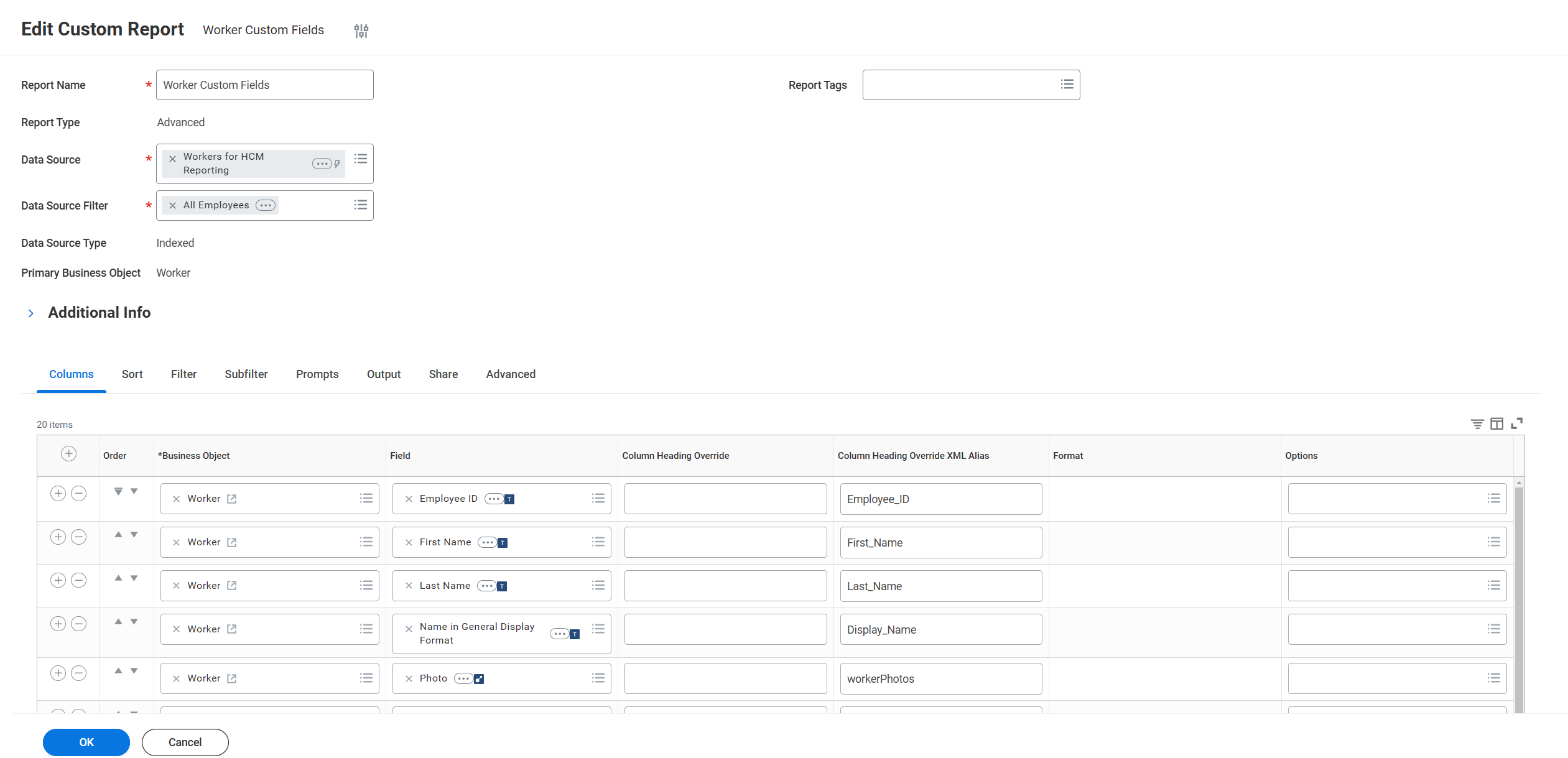Open Options prompt for Employee ID row
This screenshot has height=758, width=1568.
pos(1493,499)
